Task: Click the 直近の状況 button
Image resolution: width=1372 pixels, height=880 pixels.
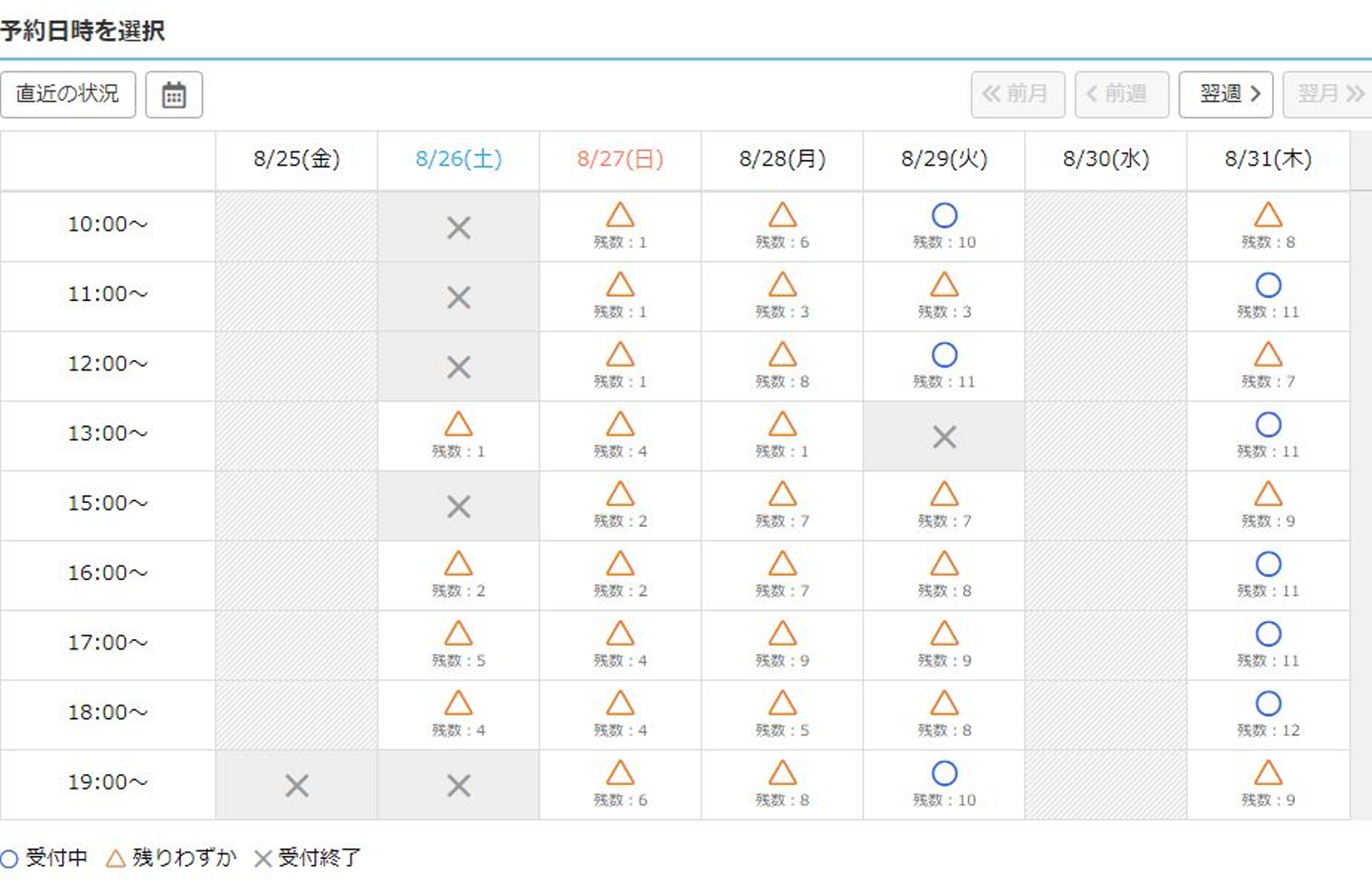Action: 68,94
